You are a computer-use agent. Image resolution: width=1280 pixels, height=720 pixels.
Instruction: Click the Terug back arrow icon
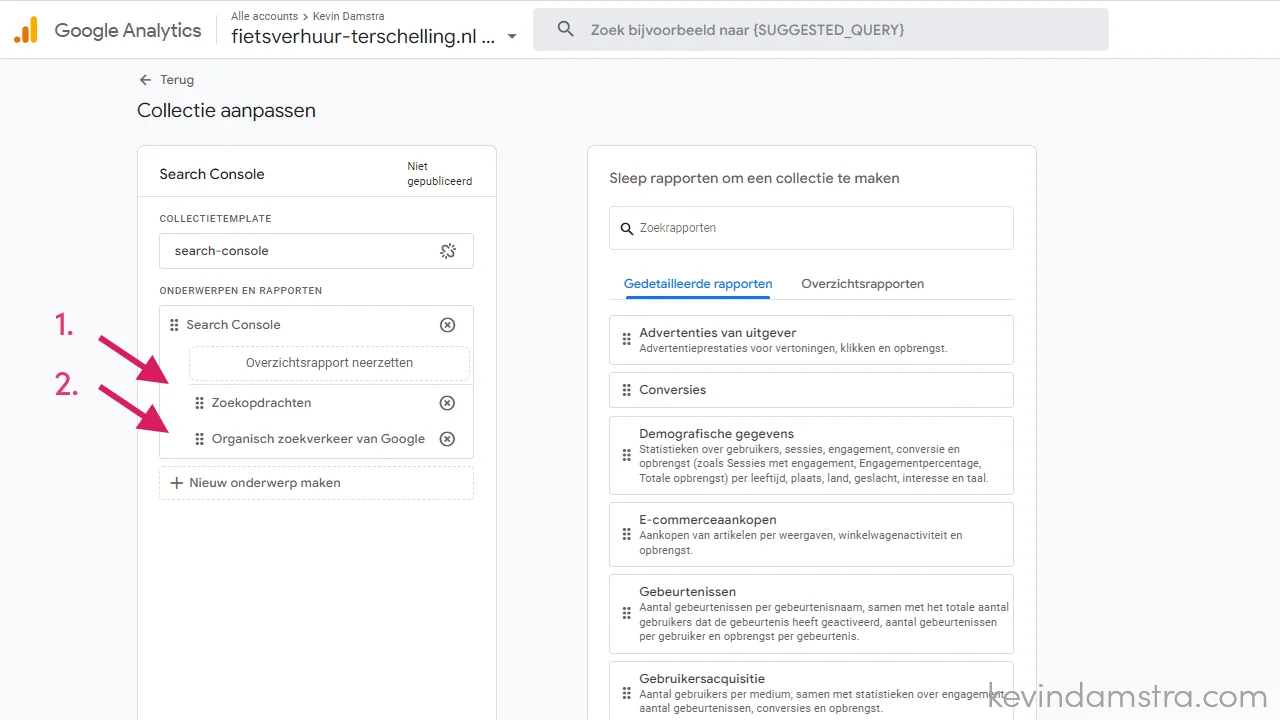point(146,80)
